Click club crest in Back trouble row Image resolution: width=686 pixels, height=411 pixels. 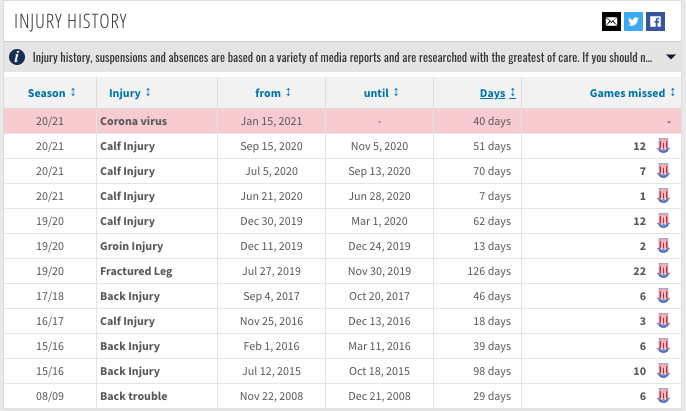click(664, 396)
